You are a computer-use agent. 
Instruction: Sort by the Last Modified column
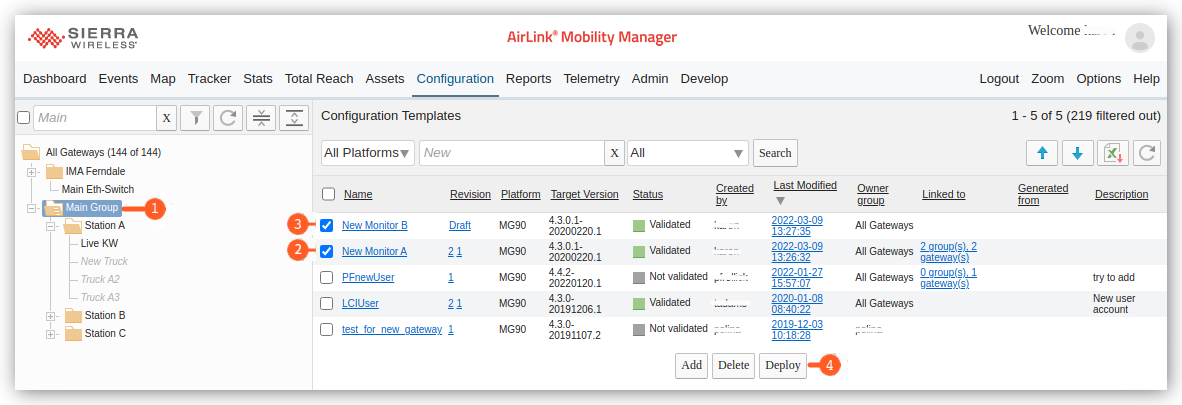(x=804, y=186)
